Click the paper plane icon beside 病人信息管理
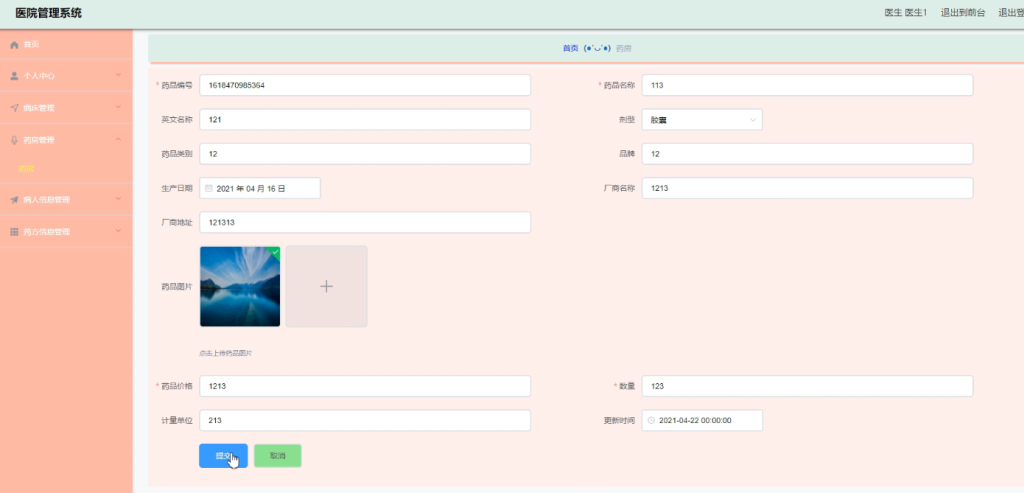The image size is (1024, 493). coord(14,200)
